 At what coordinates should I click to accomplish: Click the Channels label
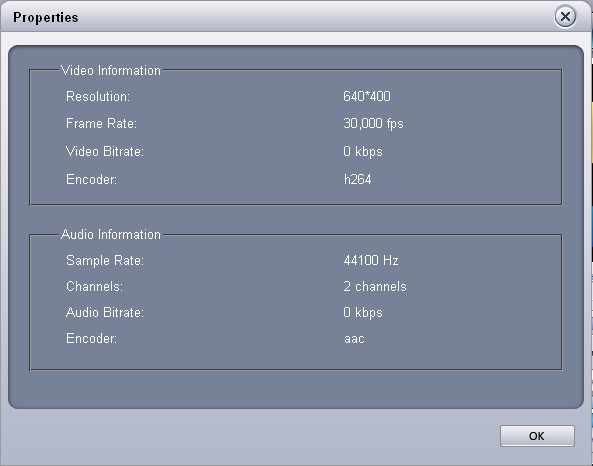point(95,287)
